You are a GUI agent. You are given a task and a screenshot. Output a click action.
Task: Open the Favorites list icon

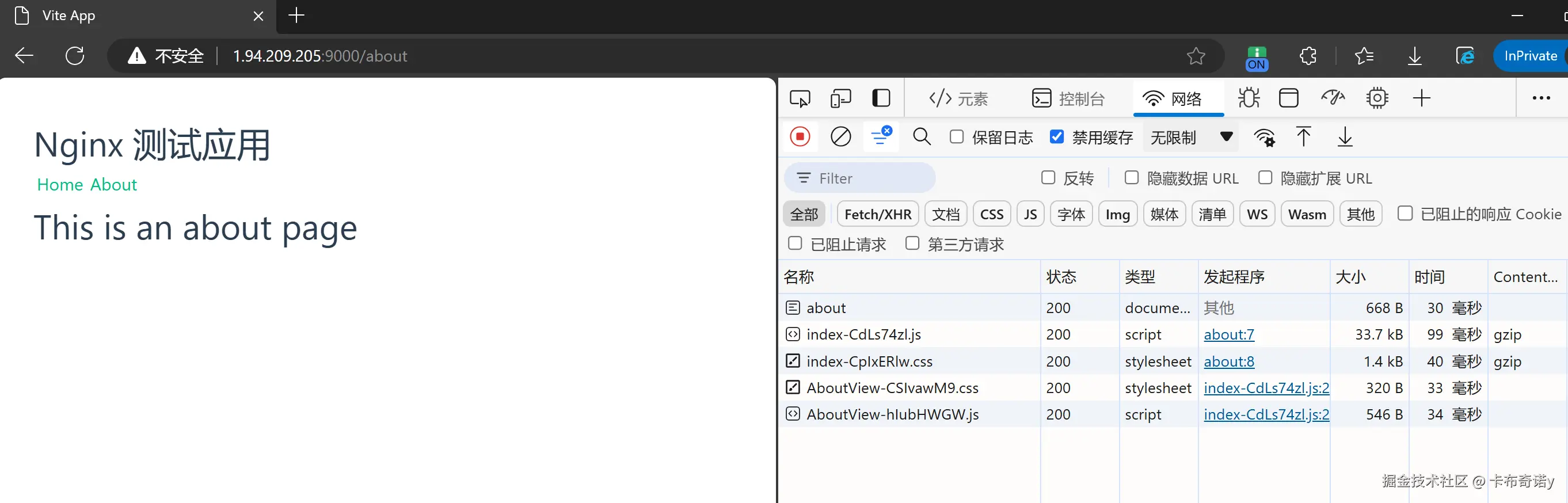[x=1364, y=56]
